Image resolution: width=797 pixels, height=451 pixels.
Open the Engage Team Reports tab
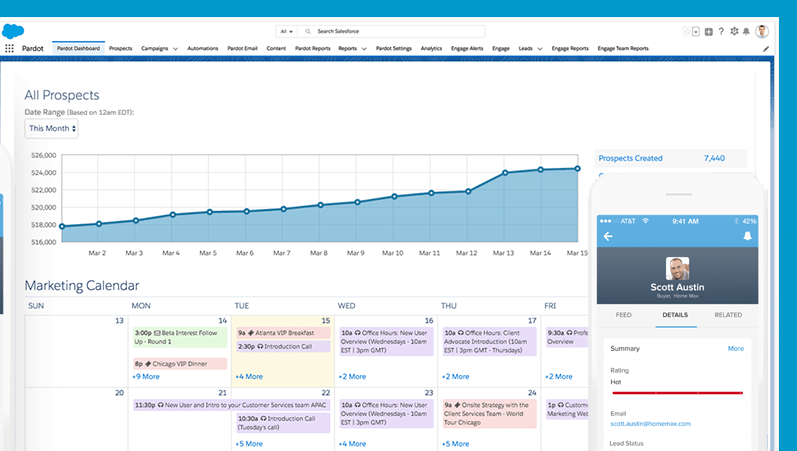coord(623,48)
